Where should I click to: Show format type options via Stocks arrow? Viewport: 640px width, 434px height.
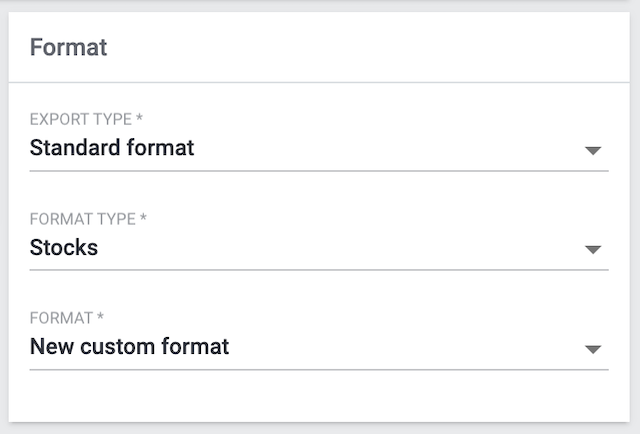click(593, 249)
